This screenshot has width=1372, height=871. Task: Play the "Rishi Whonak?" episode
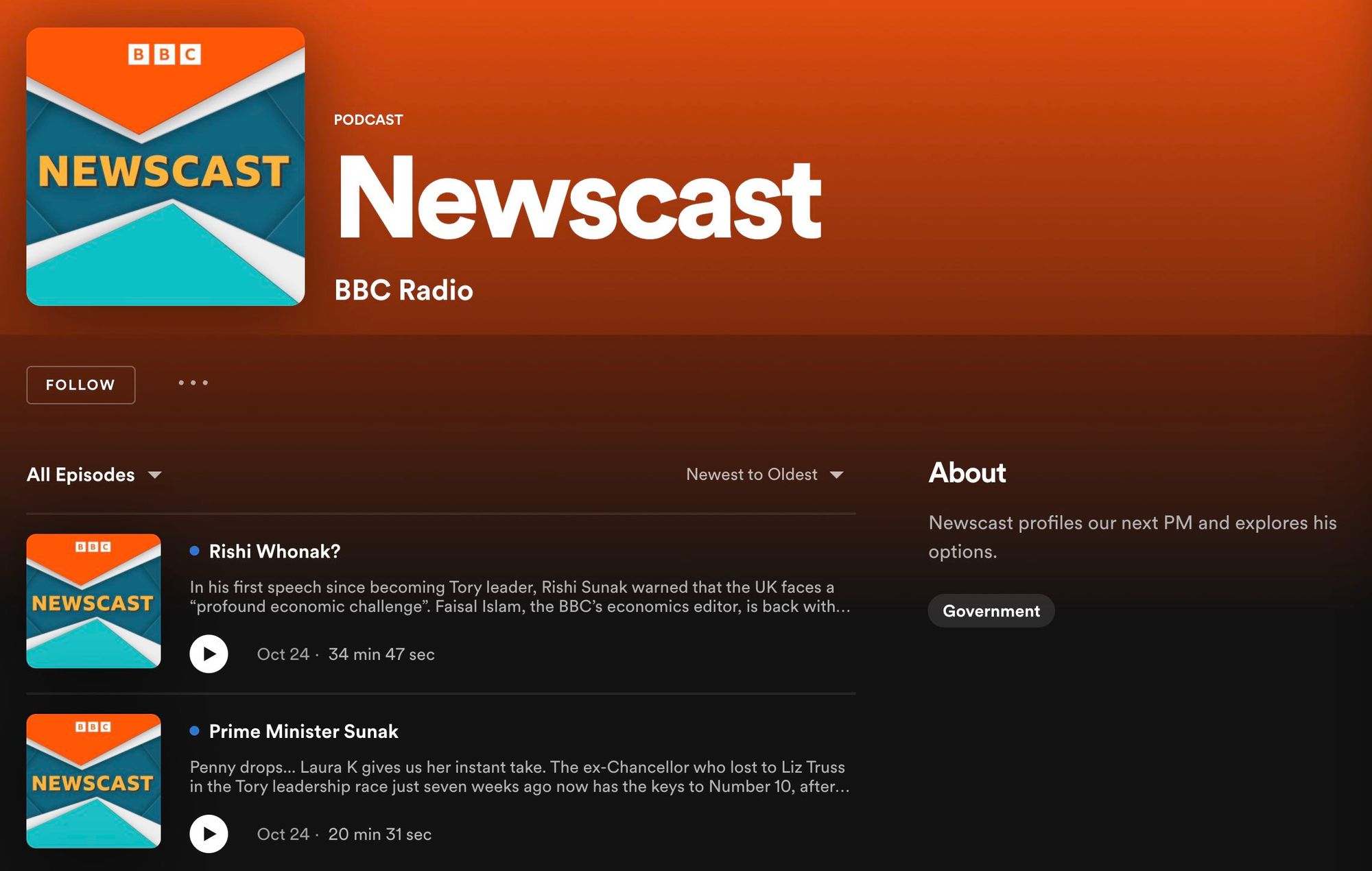(x=208, y=654)
